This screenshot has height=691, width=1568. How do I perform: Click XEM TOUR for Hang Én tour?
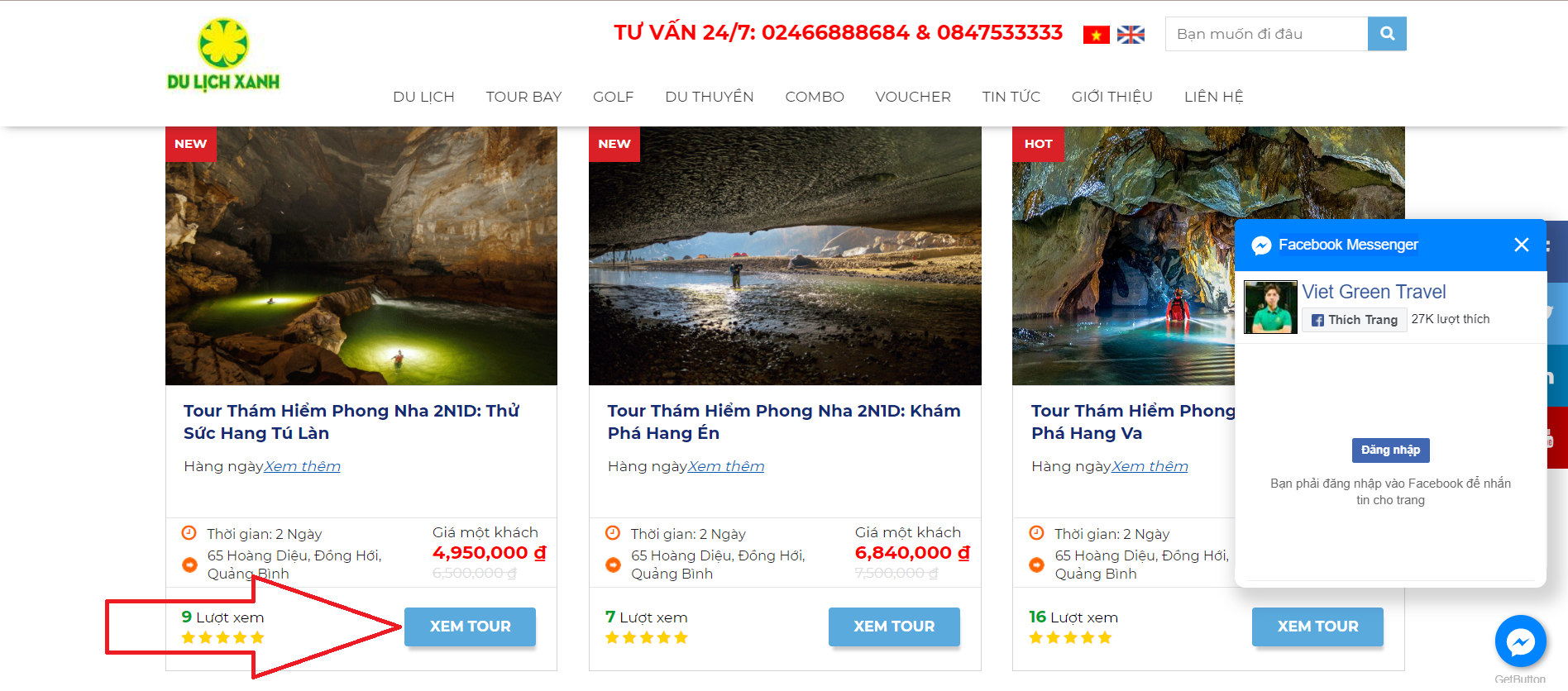tap(894, 627)
